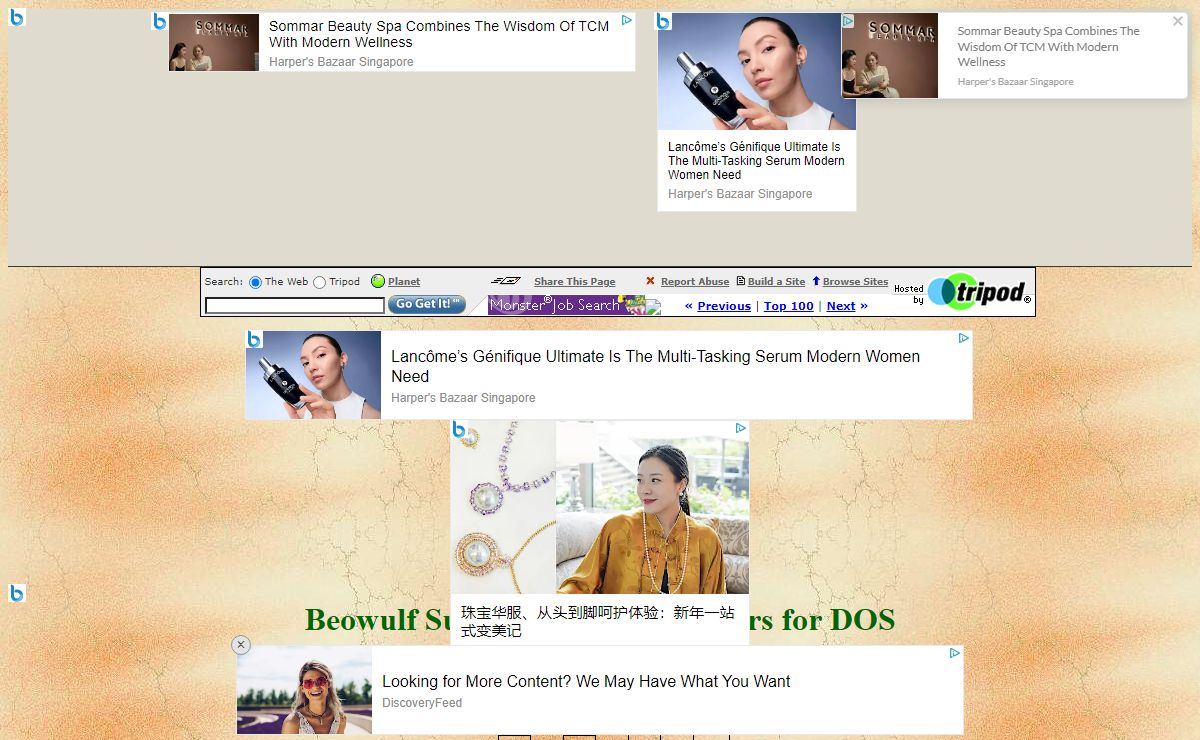Viewport: 1200px width, 740px height.
Task: Open AdChoices on the square Lancôme ad
Action: point(848,20)
